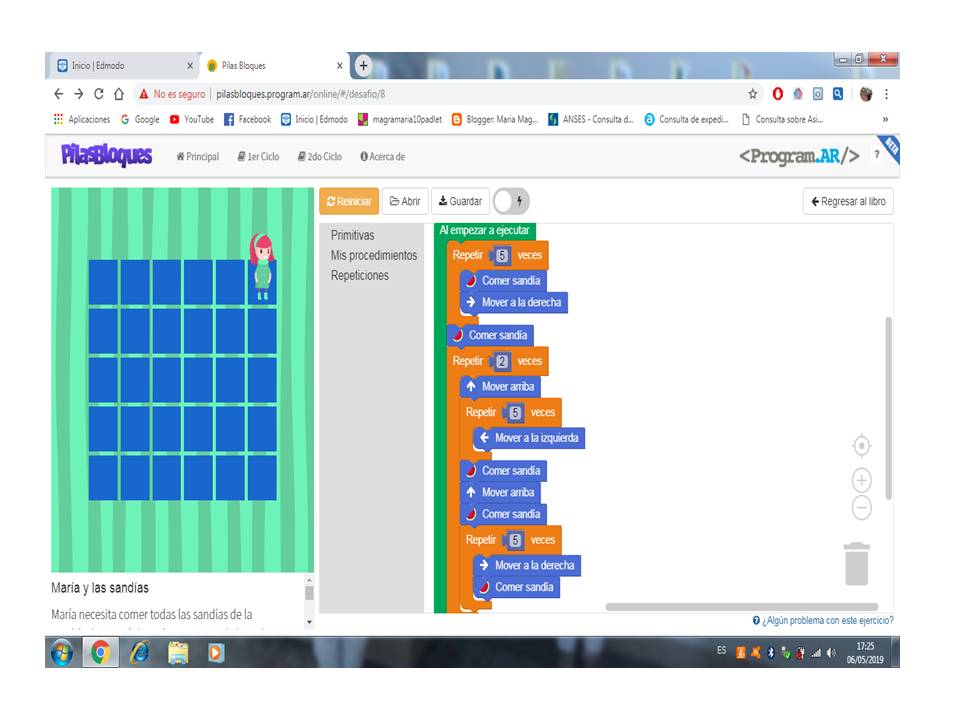
Task: Click the browser secure site warning indicator
Action: 176,94
